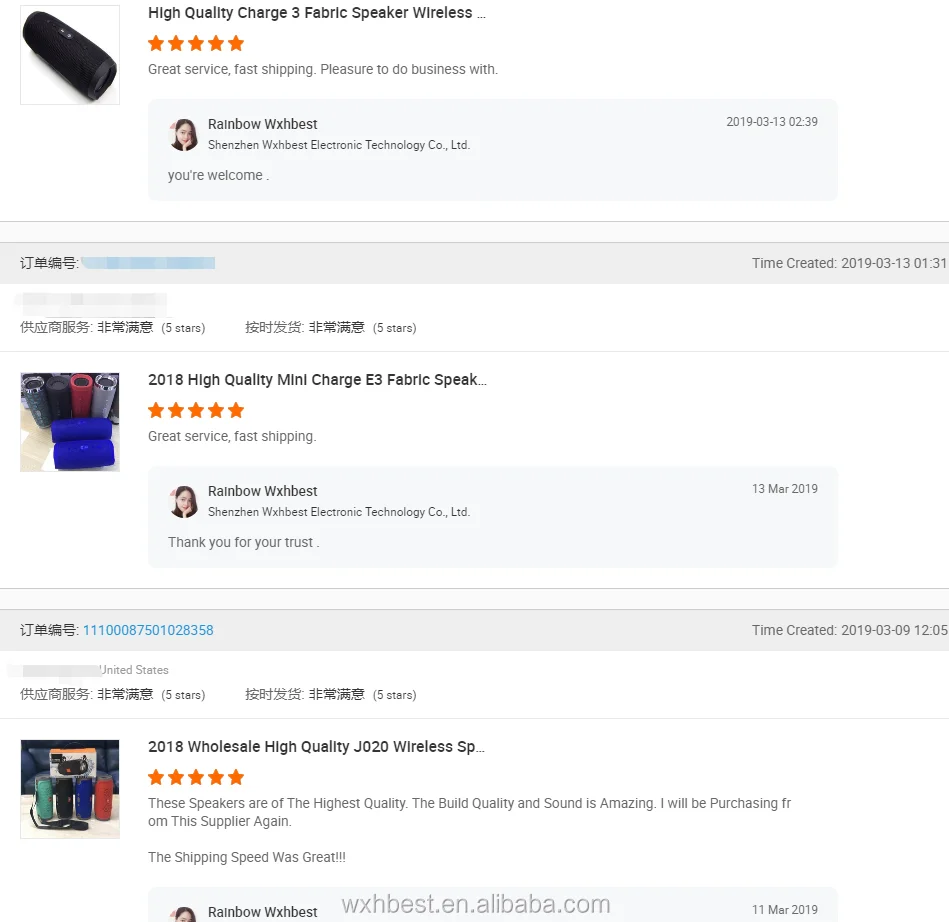Screen dimensions: 949x922
Task: Open 2018 Wholesale High Quality J020 Wireless title
Action: coord(316,746)
